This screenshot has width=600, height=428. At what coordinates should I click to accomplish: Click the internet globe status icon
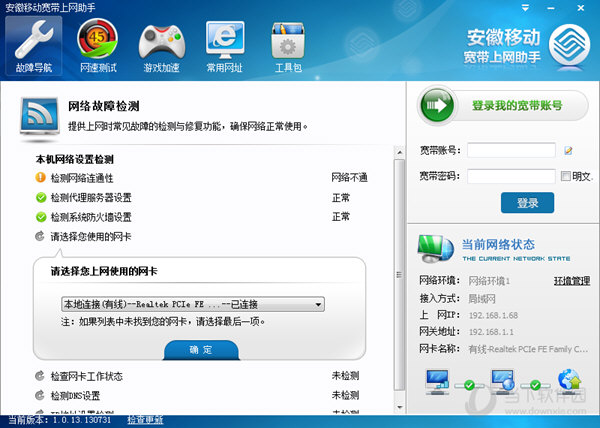569,381
